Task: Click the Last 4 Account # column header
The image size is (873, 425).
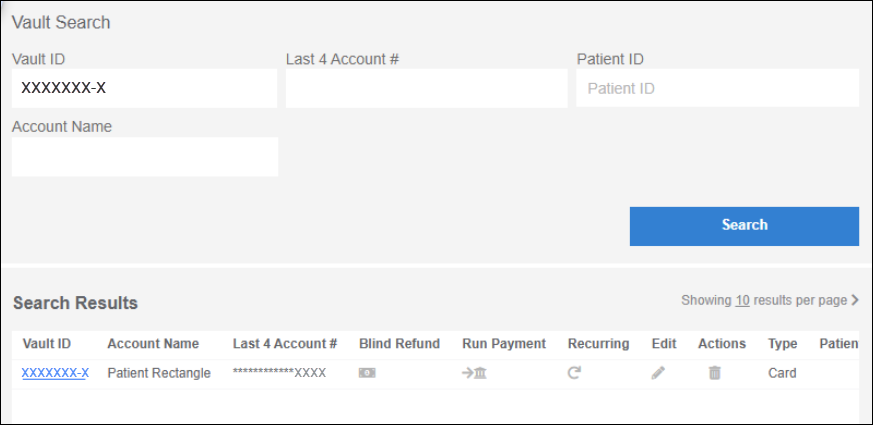Action: pos(285,344)
